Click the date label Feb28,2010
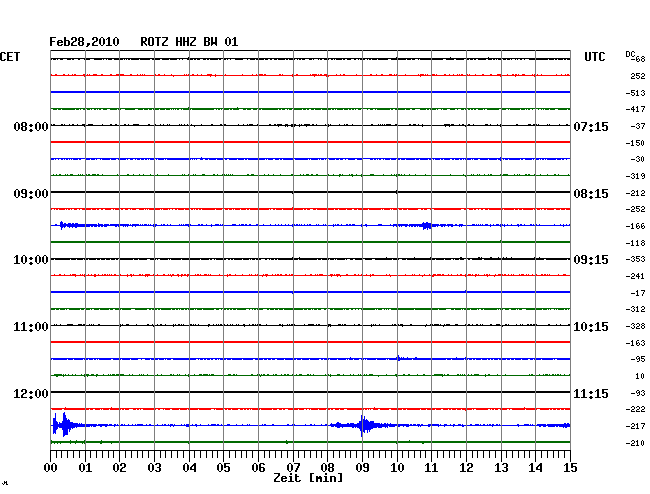The width and height of the screenshot is (650, 494). (x=84, y=42)
